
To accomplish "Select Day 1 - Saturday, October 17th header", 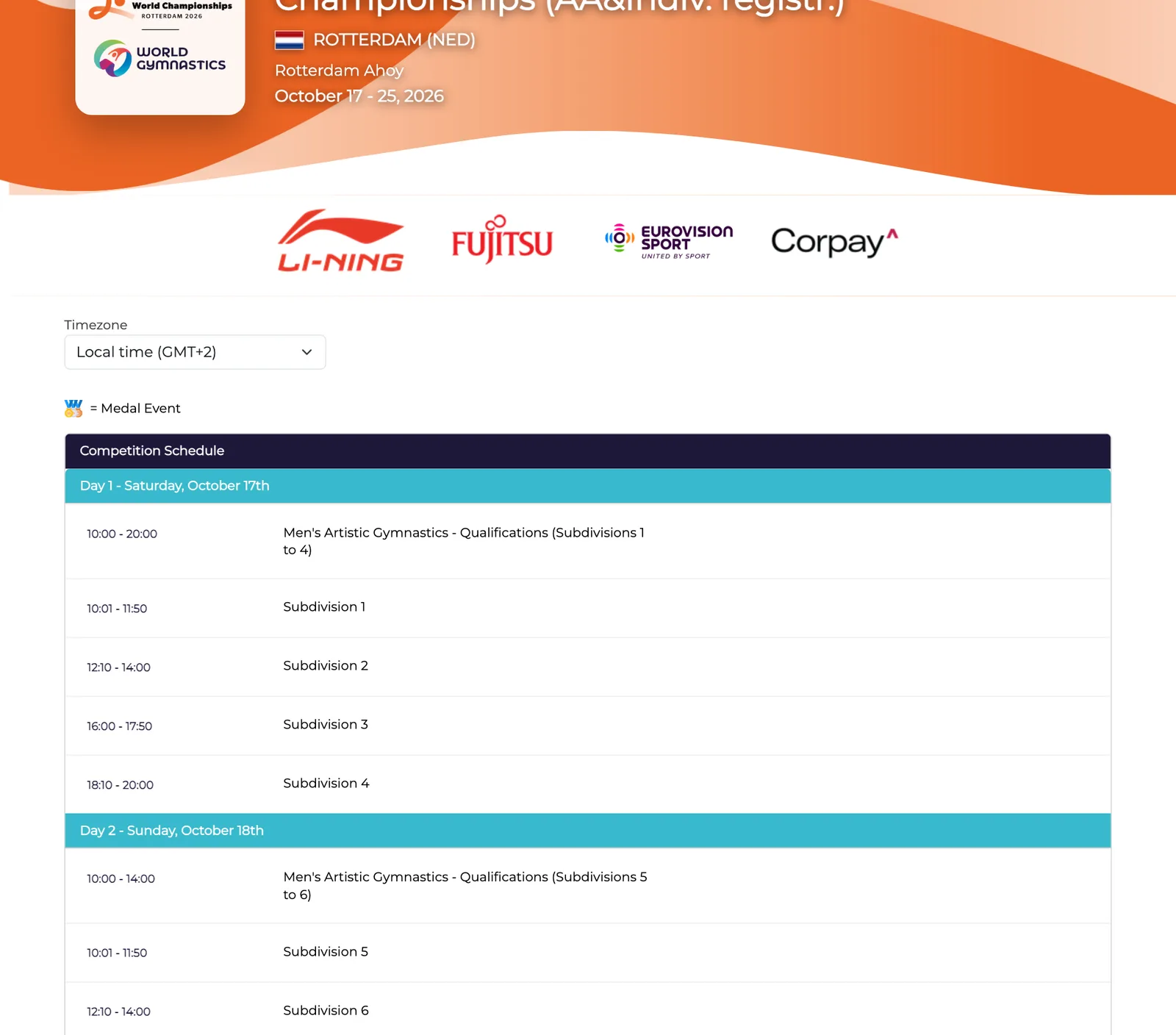I will coord(587,486).
